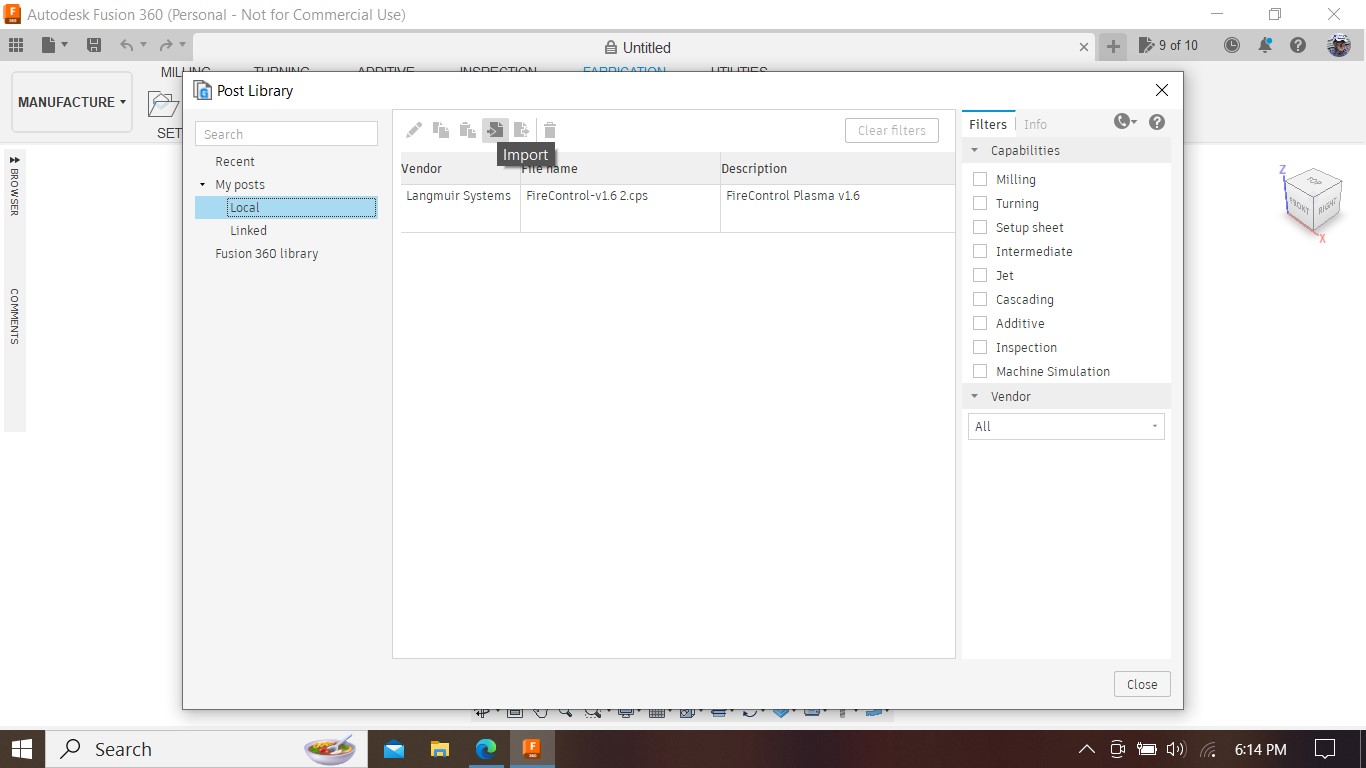Open the question mark help in Post Library
The height and width of the screenshot is (768, 1366).
click(x=1157, y=122)
